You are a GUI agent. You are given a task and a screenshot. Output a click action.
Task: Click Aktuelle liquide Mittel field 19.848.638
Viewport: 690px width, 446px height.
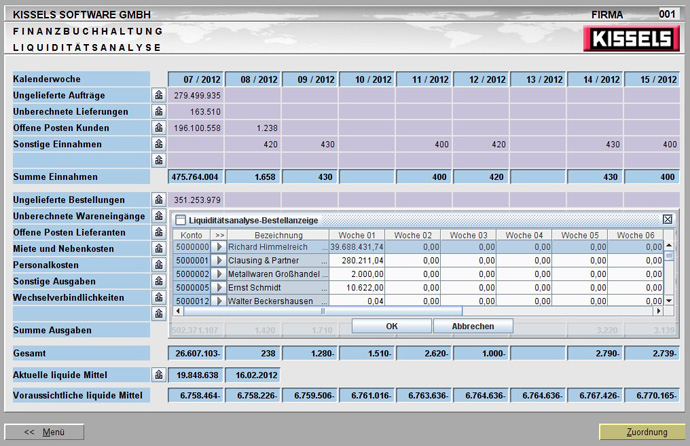[x=195, y=375]
